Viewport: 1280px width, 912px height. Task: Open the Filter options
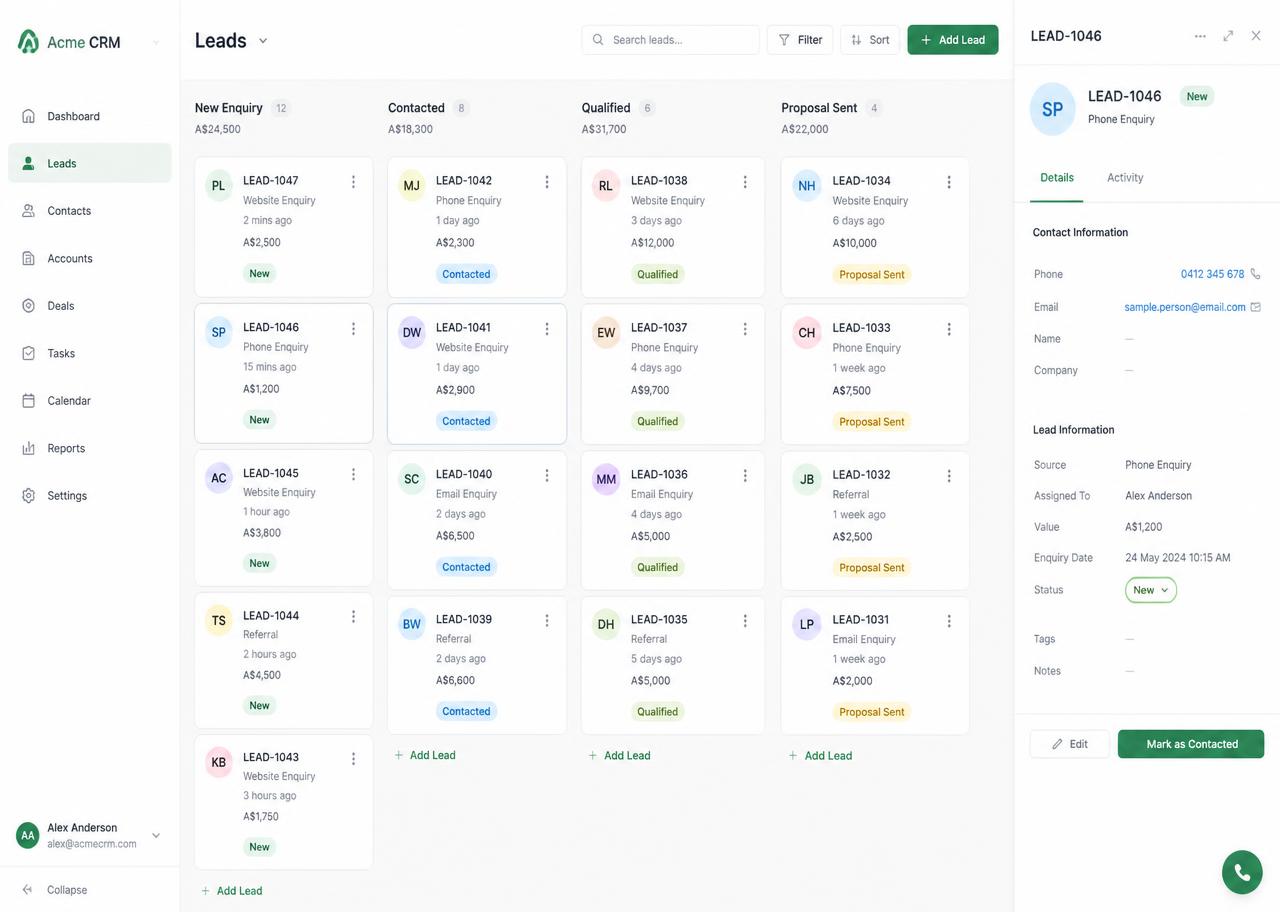point(800,40)
